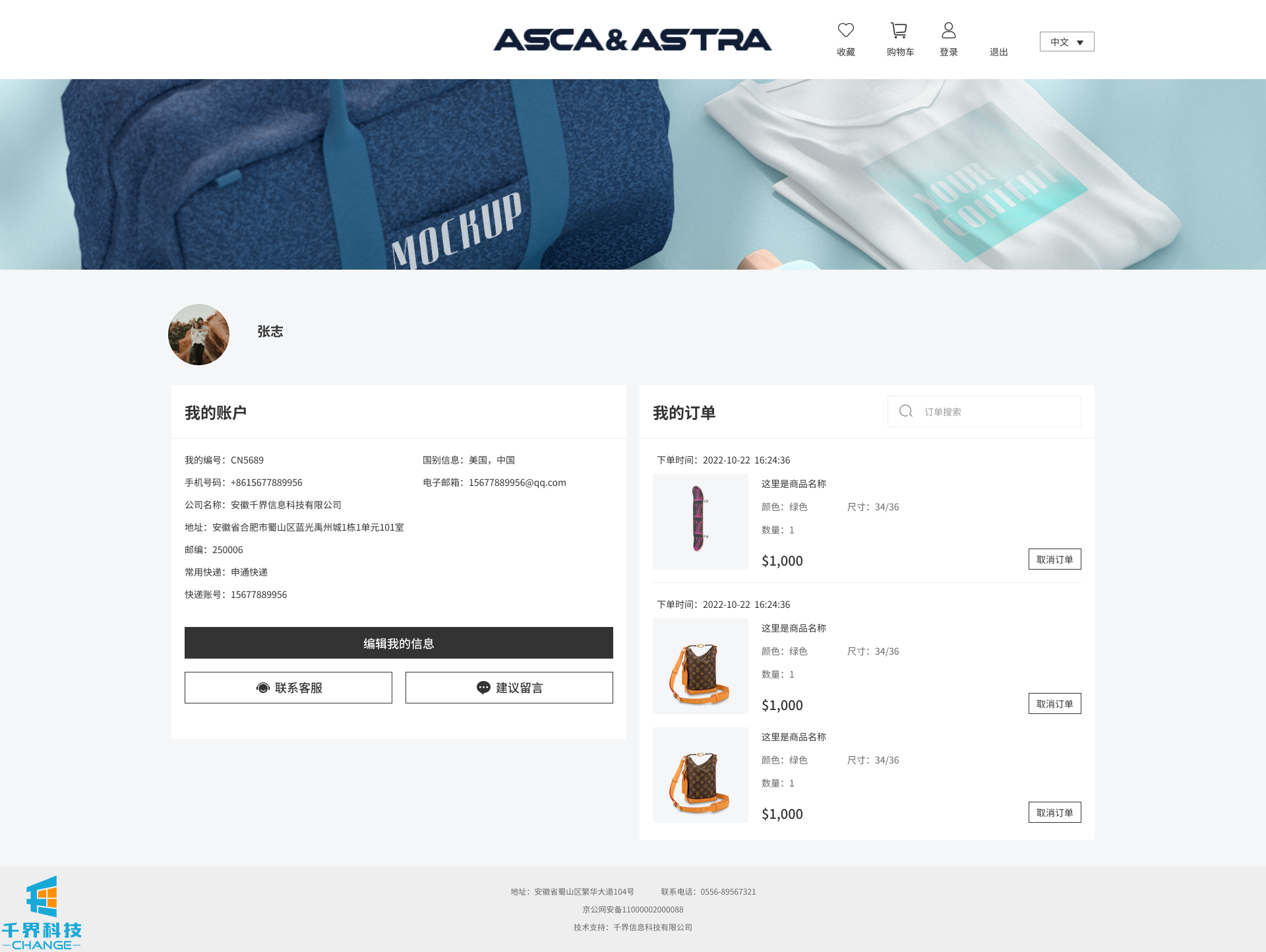Cancel the skateboard order
Viewport: 1266px width, 952px height.
pyautogui.click(x=1054, y=559)
